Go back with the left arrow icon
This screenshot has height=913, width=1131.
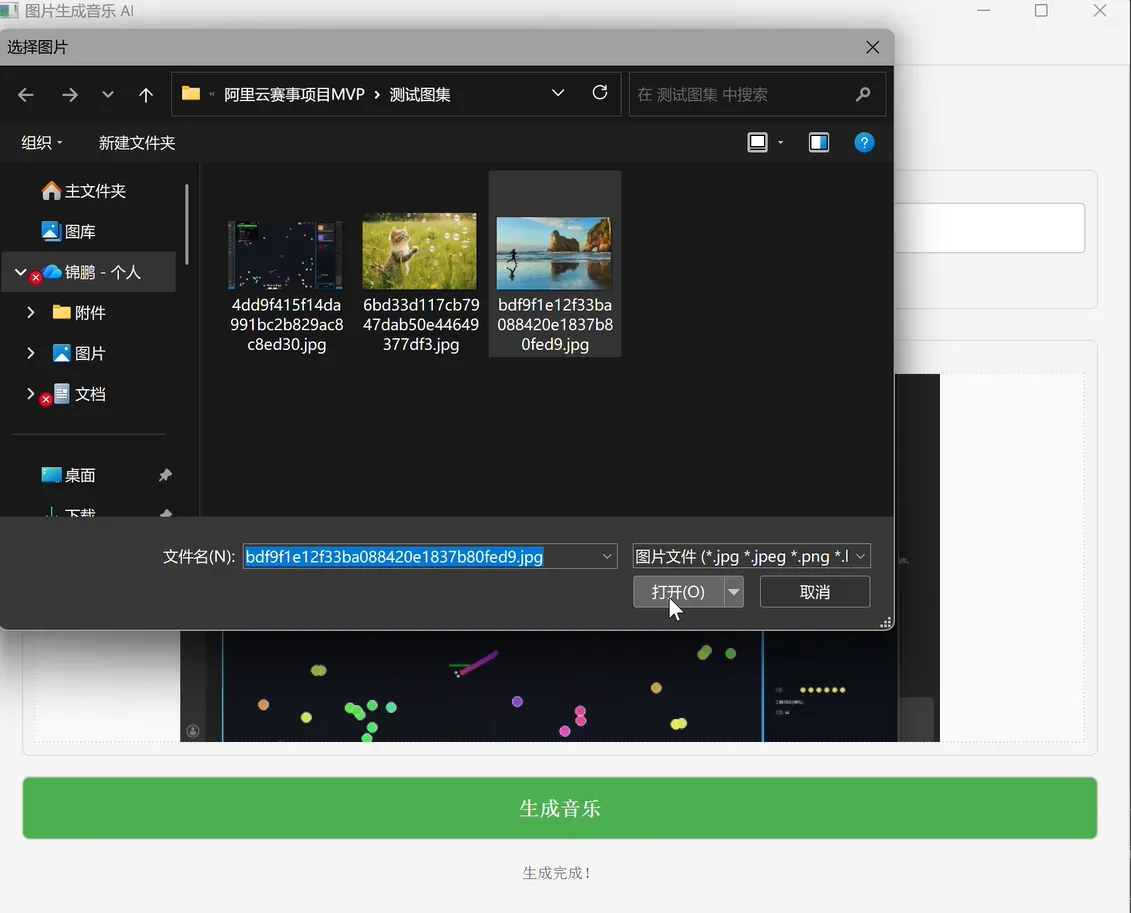26,94
